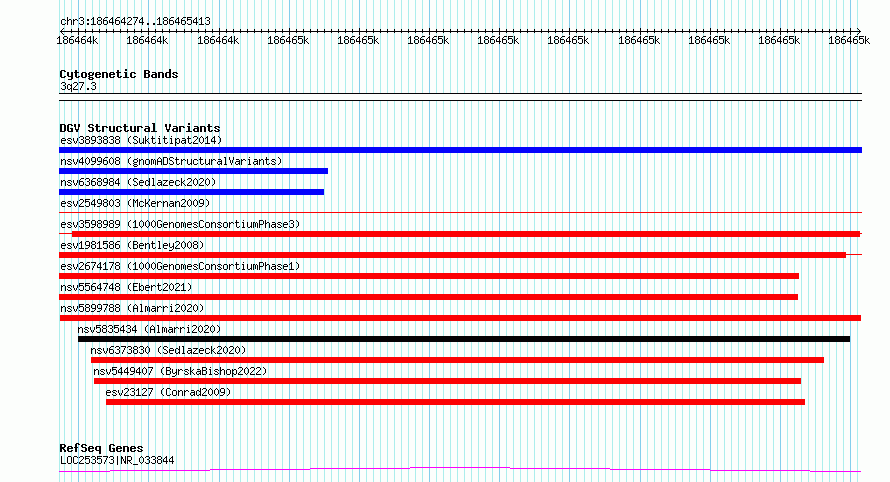Open the nsv6368984 (Sedlazeck2020) label
The height and width of the screenshot is (482, 890).
138,182
